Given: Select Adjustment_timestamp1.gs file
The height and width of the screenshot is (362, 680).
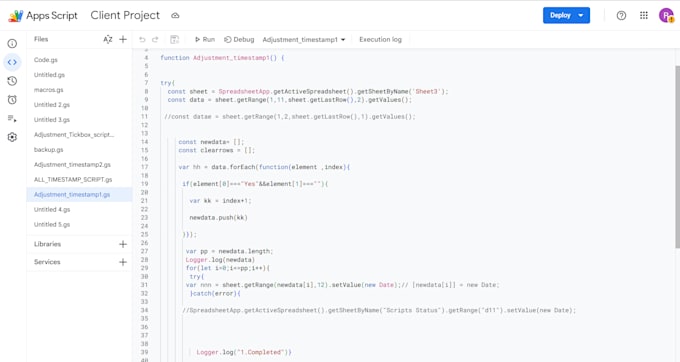Looking at the screenshot, I should click(79, 194).
